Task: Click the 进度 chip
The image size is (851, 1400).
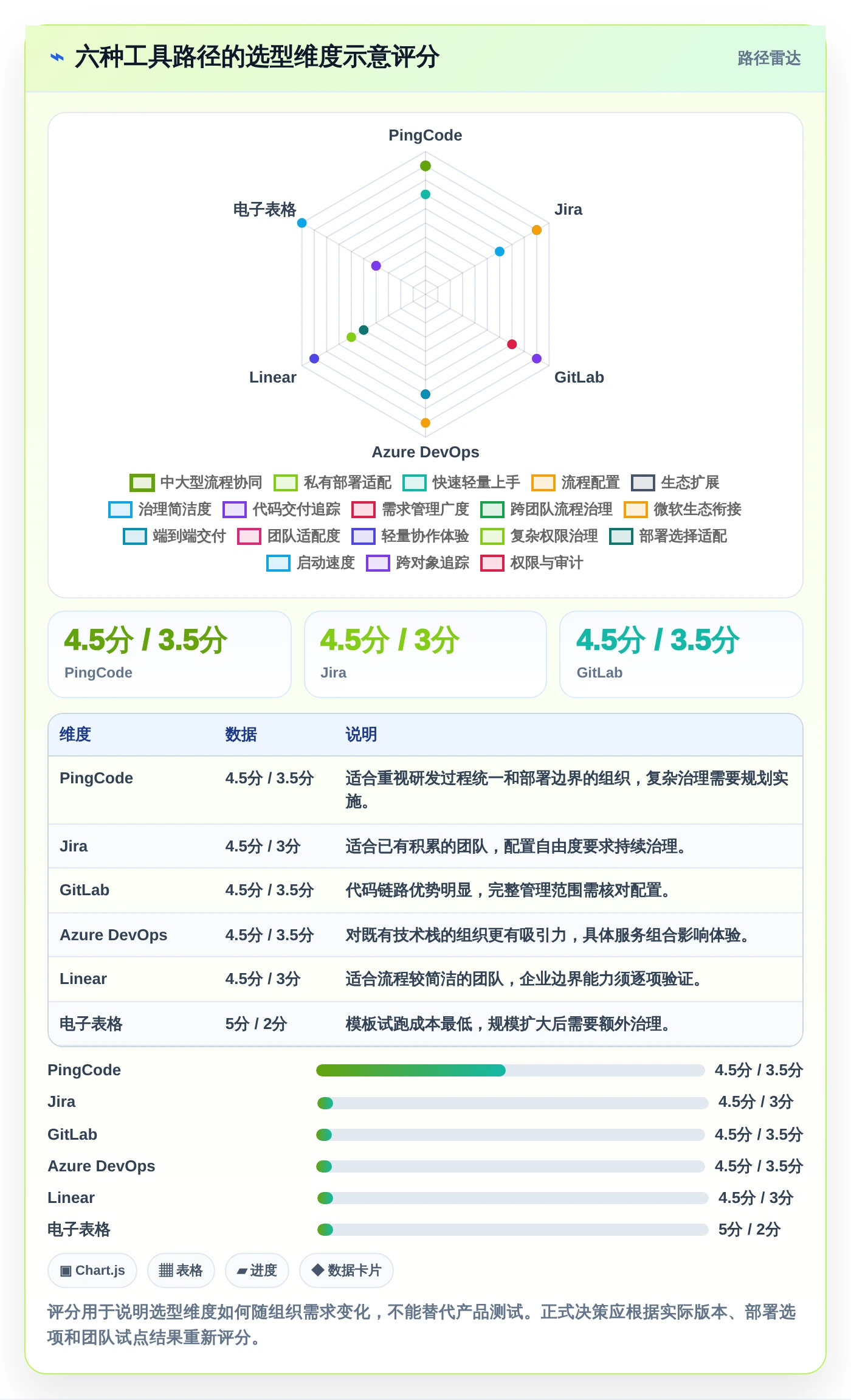Action: coord(257,1270)
